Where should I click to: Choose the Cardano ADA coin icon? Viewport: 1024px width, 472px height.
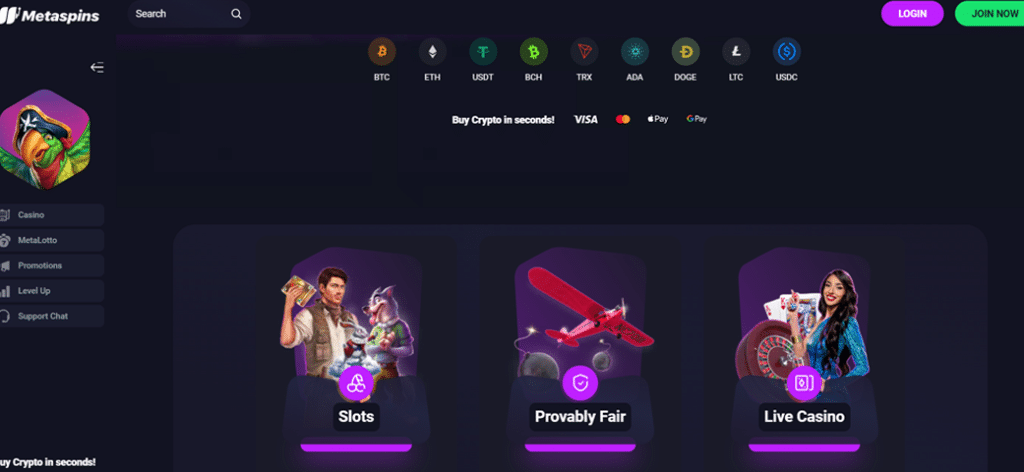635,52
